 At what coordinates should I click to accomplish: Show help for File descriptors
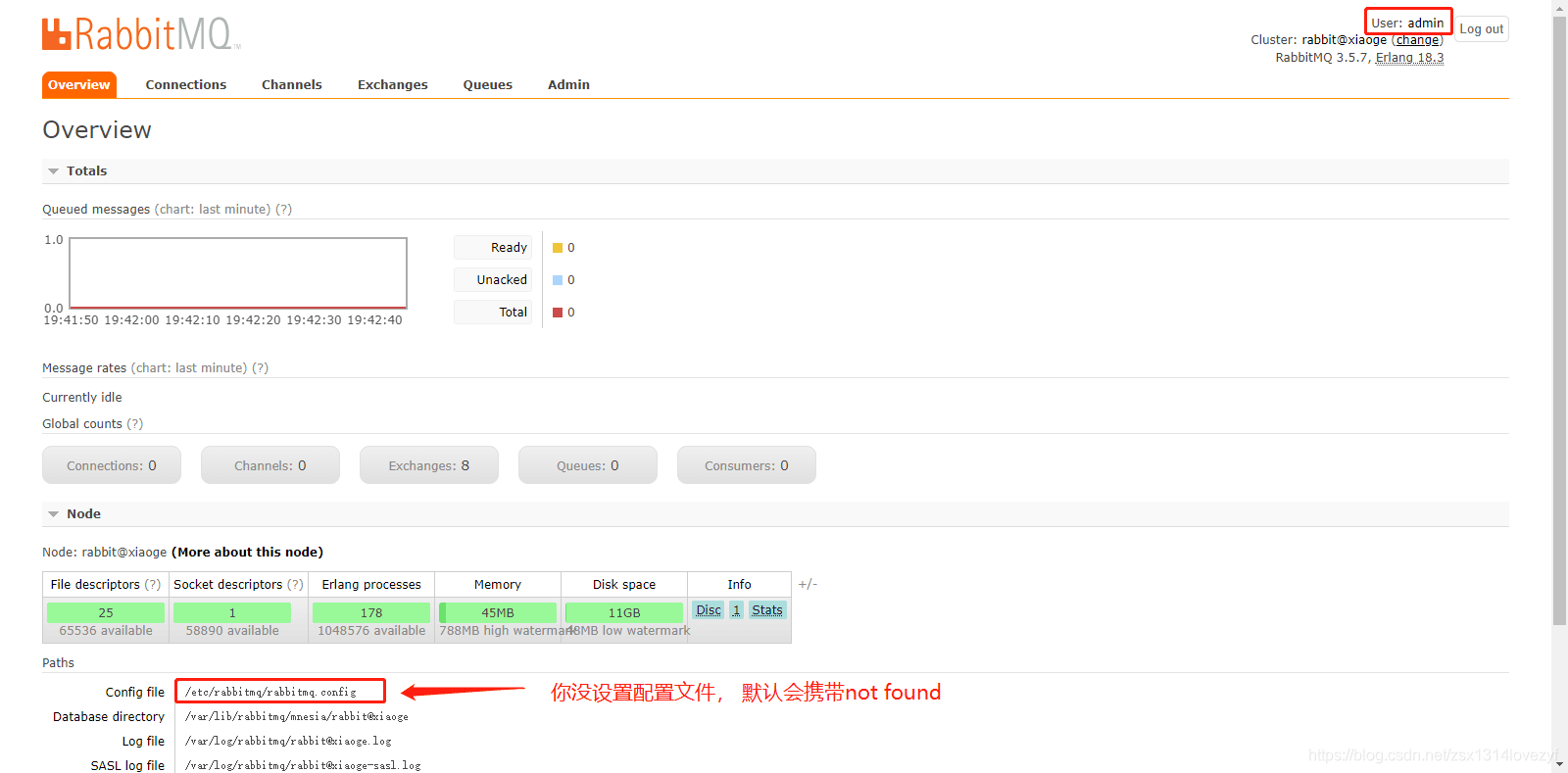coord(152,585)
